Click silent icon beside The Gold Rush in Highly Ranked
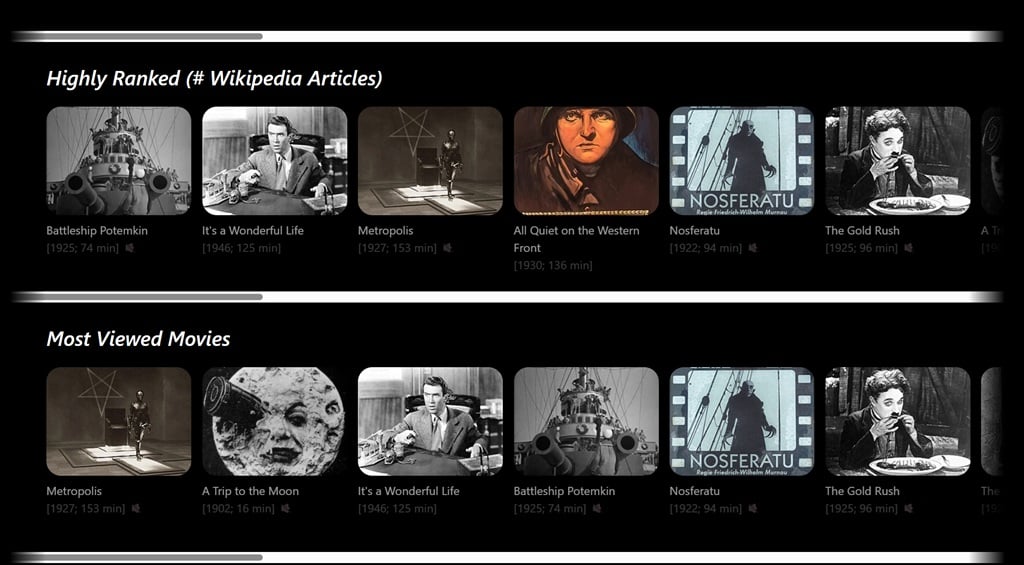The image size is (1024, 565). [908, 248]
